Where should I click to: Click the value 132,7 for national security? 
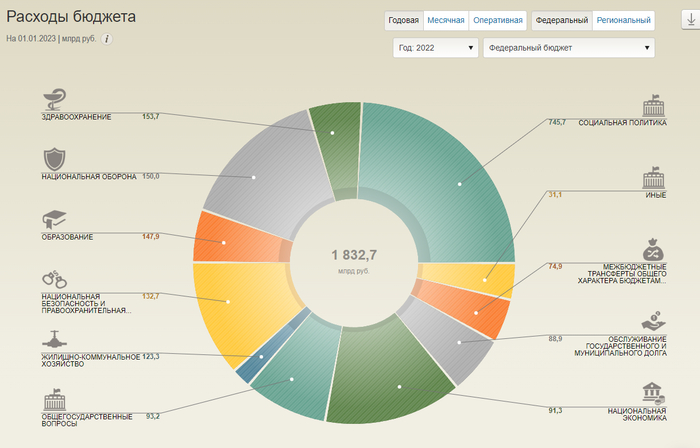[x=151, y=297]
